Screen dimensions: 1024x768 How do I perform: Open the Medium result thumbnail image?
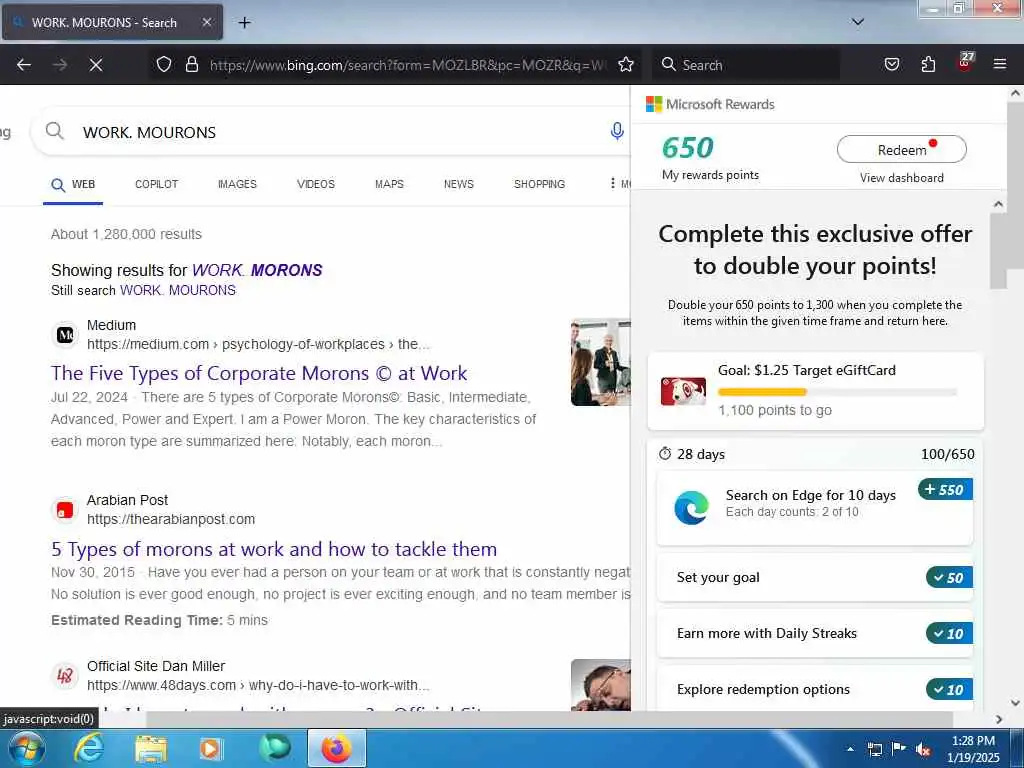click(601, 362)
